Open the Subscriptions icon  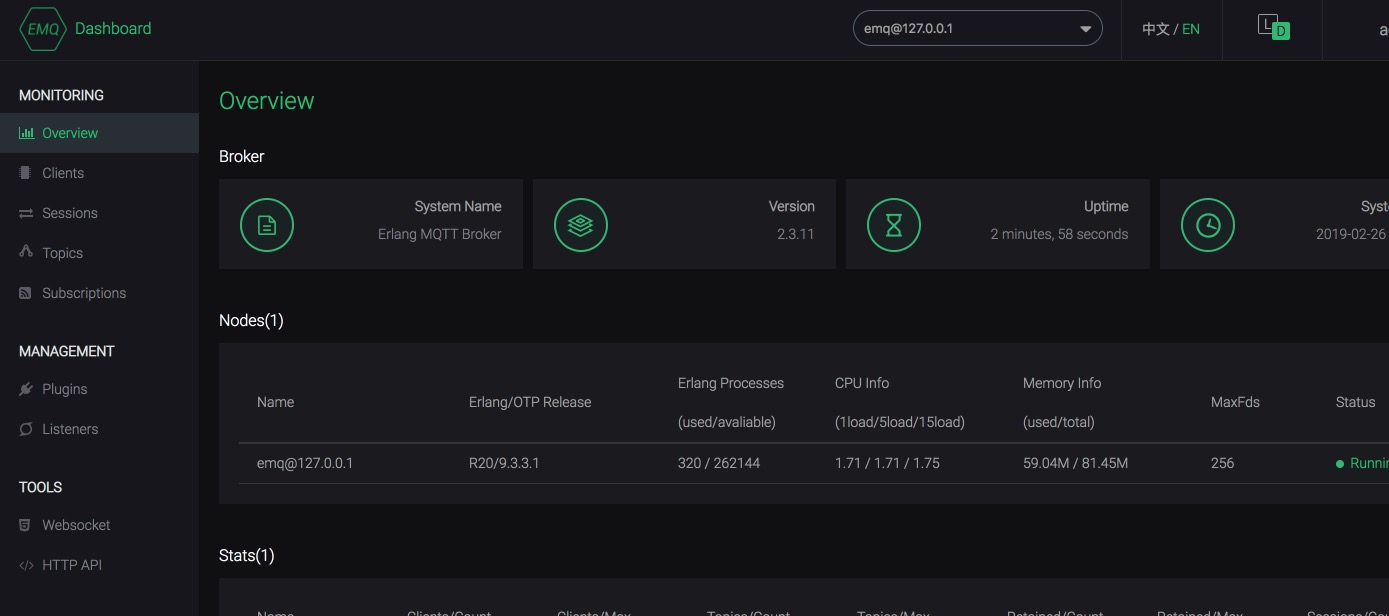pos(28,292)
